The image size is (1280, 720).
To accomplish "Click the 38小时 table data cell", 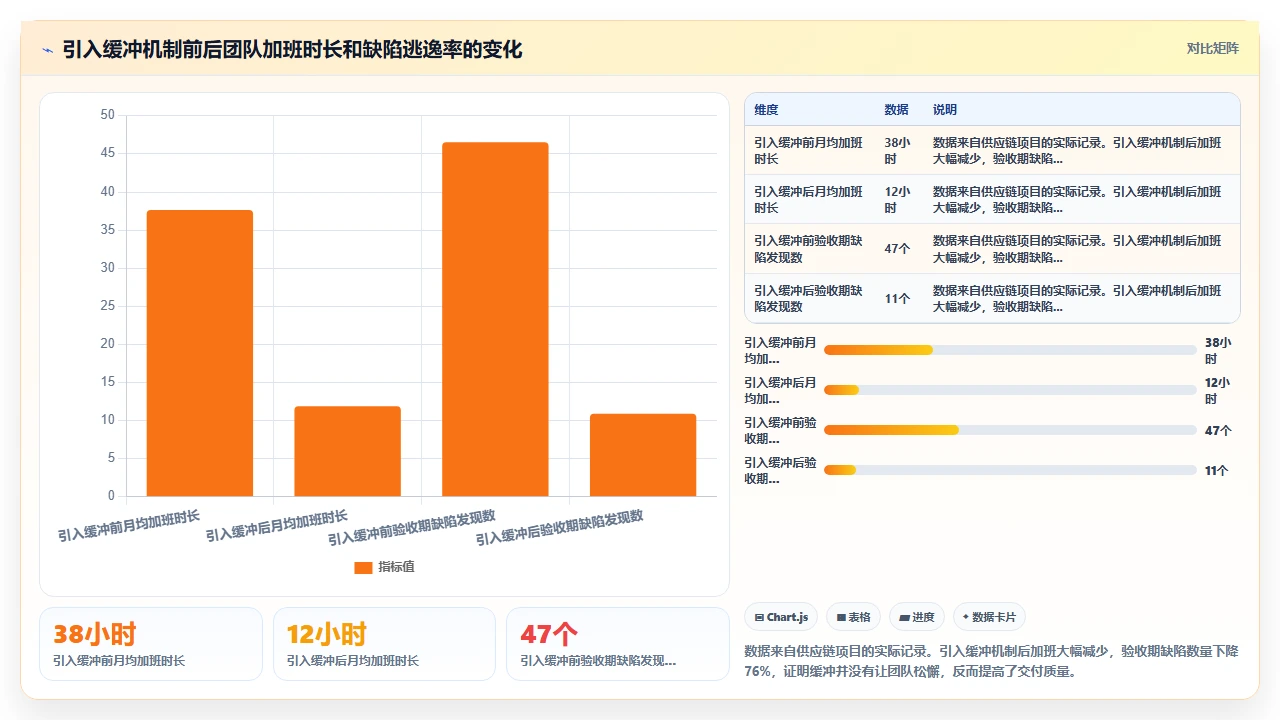I will click(x=898, y=150).
